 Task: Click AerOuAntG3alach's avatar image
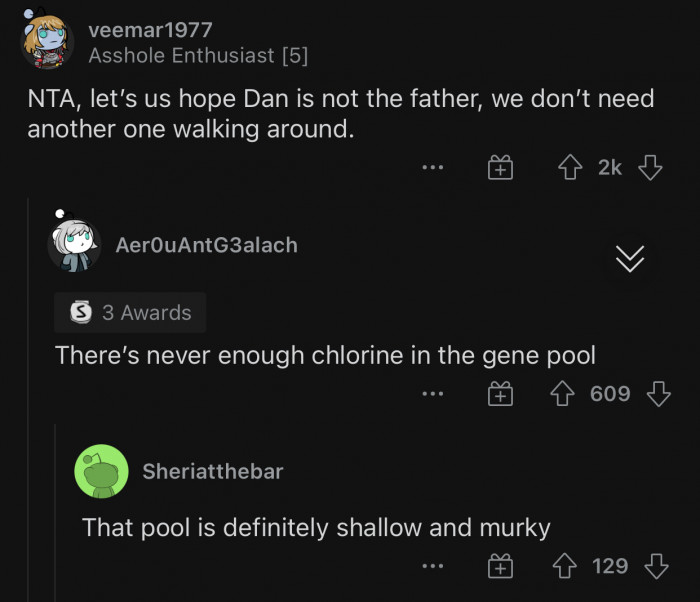[x=73, y=246]
